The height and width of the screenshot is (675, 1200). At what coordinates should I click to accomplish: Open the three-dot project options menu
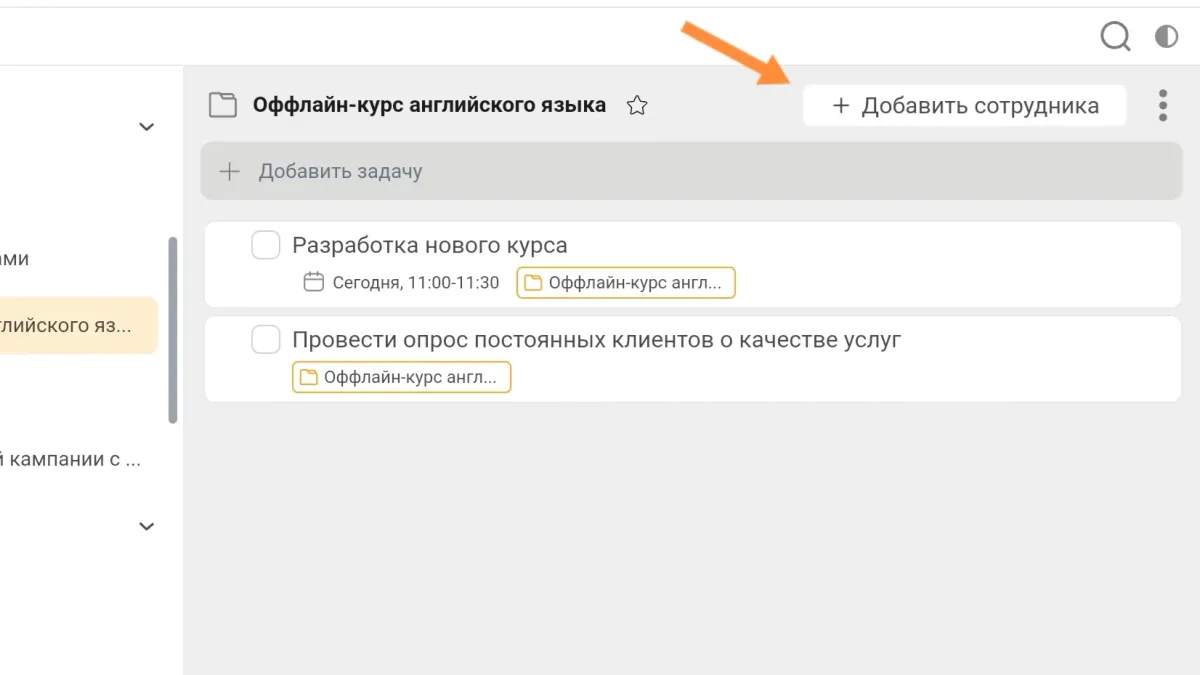[x=1162, y=105]
